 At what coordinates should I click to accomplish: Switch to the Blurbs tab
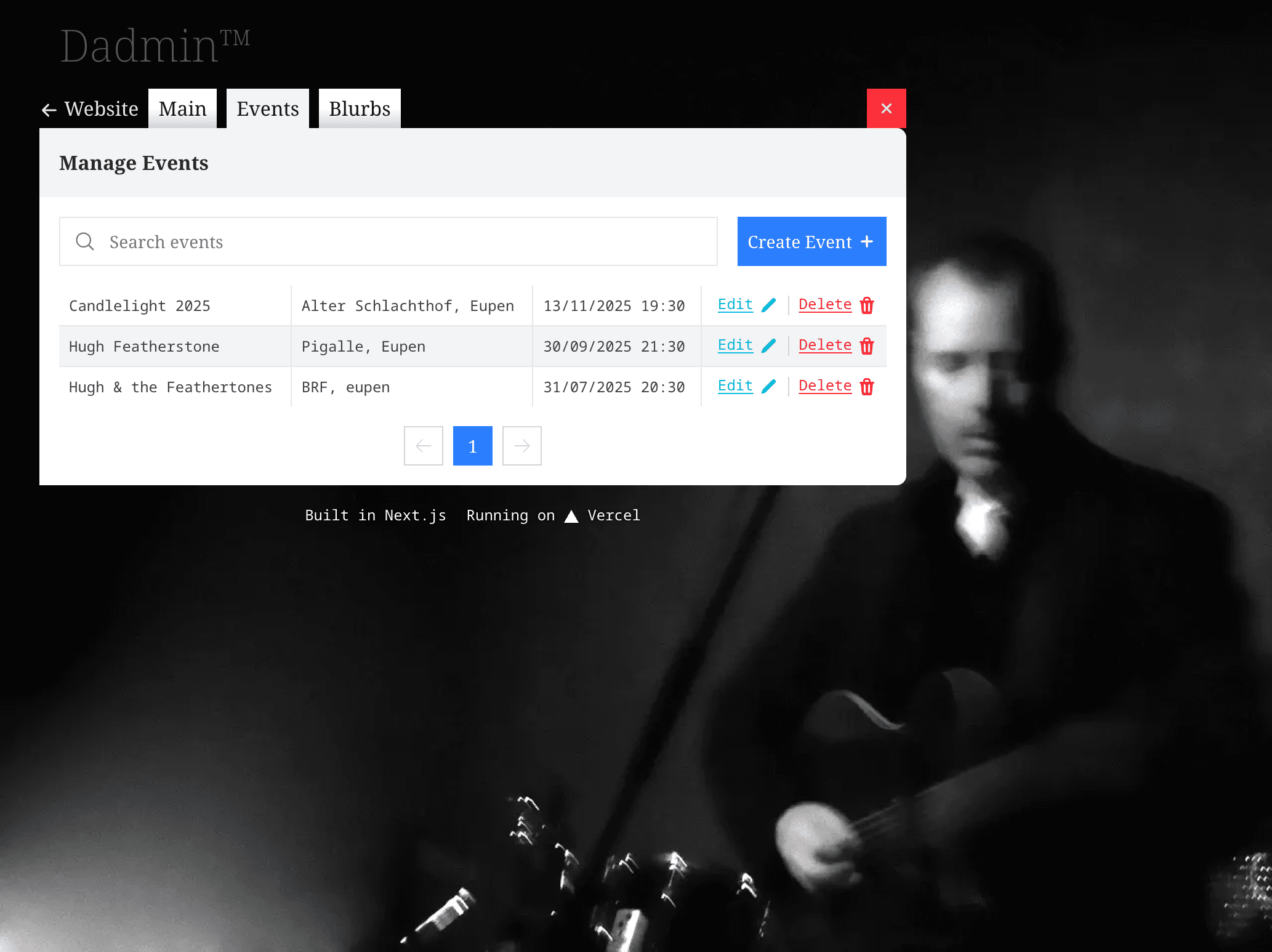360,109
